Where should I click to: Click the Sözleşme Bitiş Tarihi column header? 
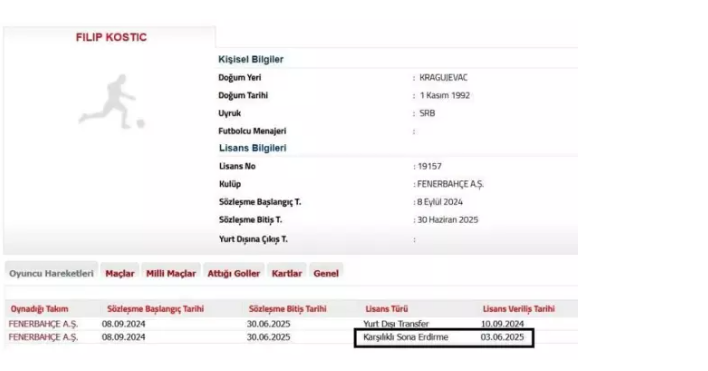287,309
